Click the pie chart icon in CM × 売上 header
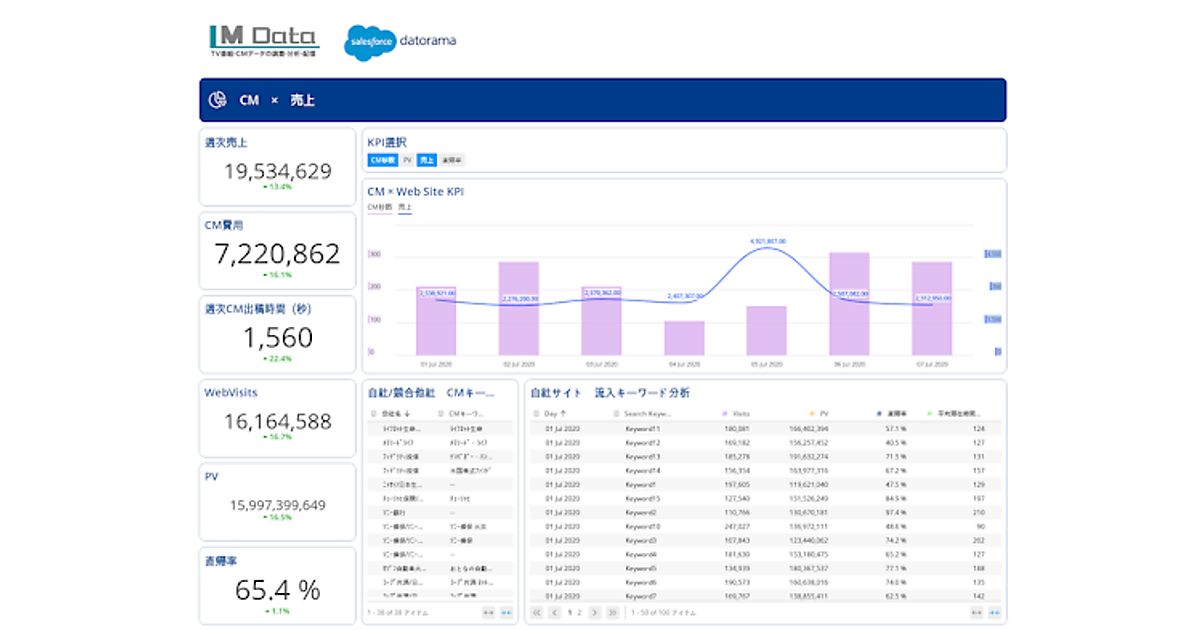Screen dimensions: 1200x630 (217, 100)
